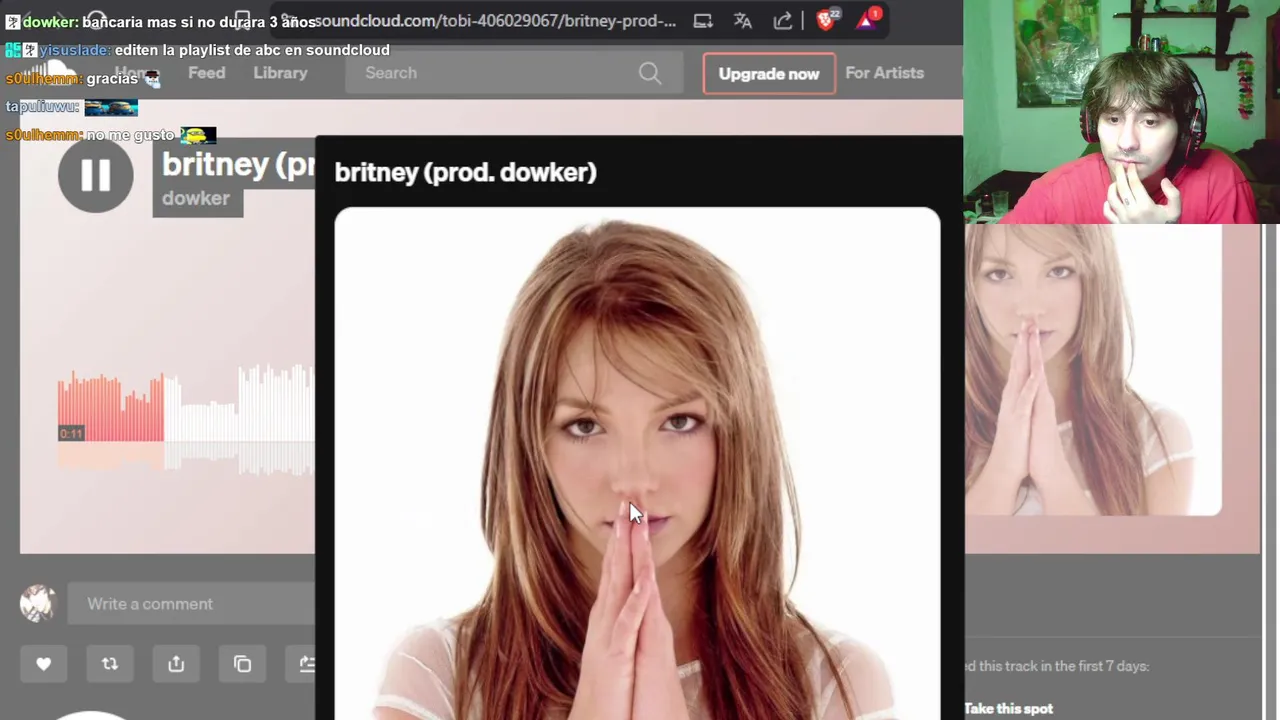Click the Take this spot link
This screenshot has height=720, width=1280.
(x=1008, y=708)
